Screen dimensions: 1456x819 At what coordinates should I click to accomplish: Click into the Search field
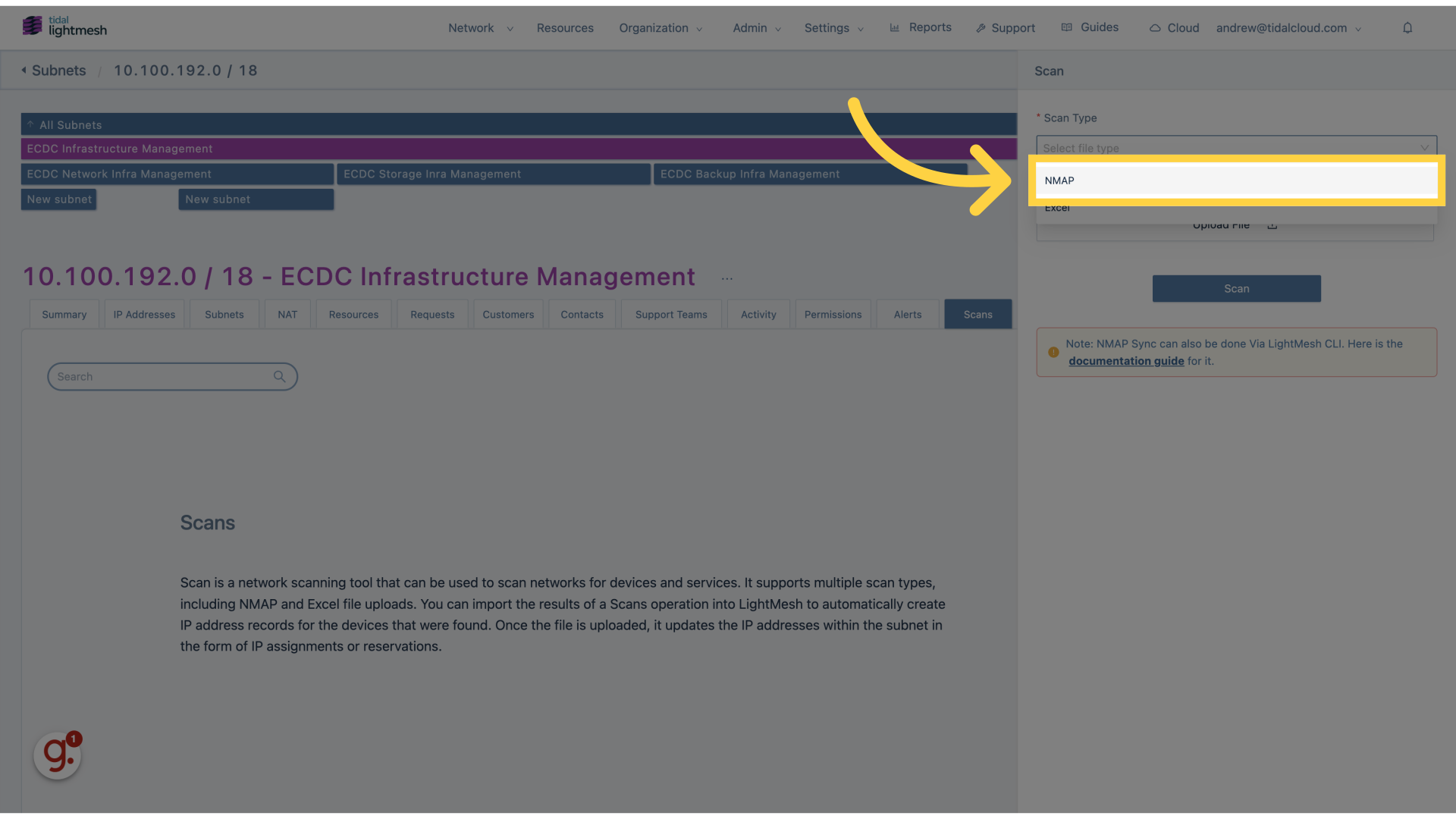[172, 377]
